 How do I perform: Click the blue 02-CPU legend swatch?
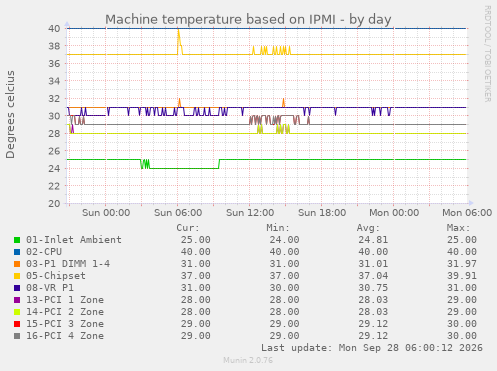[x=17, y=252]
